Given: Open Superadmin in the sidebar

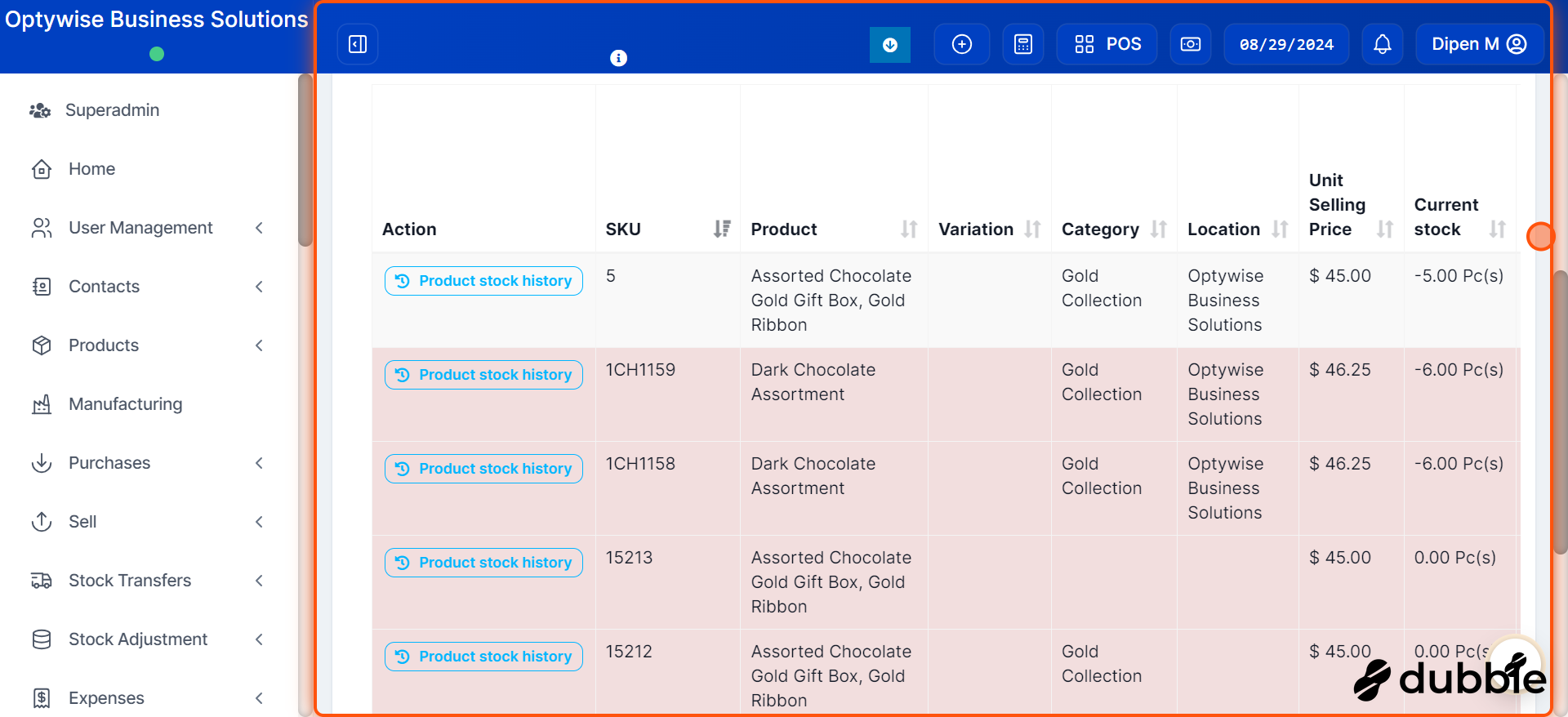Looking at the screenshot, I should click(112, 110).
